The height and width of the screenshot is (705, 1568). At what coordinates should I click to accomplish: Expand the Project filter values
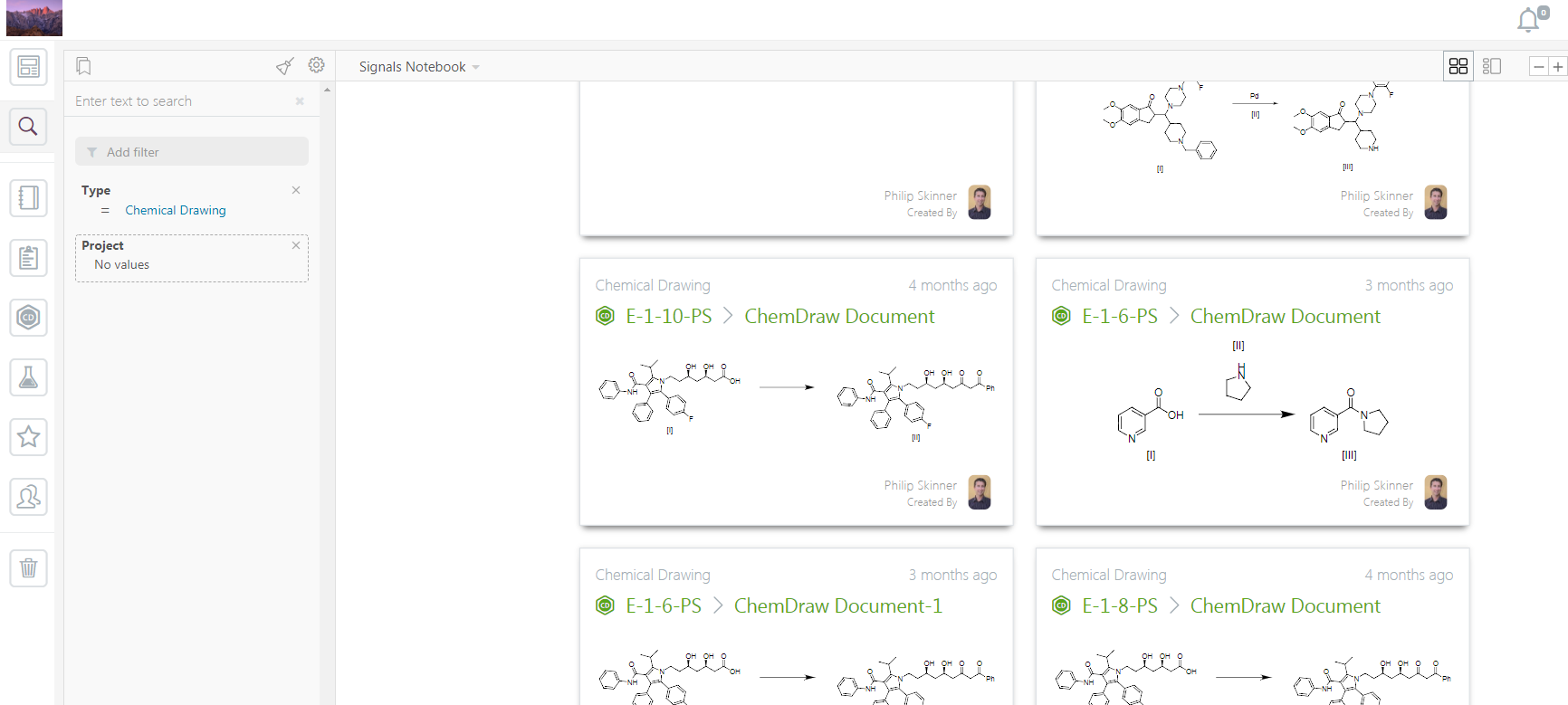coord(122,265)
